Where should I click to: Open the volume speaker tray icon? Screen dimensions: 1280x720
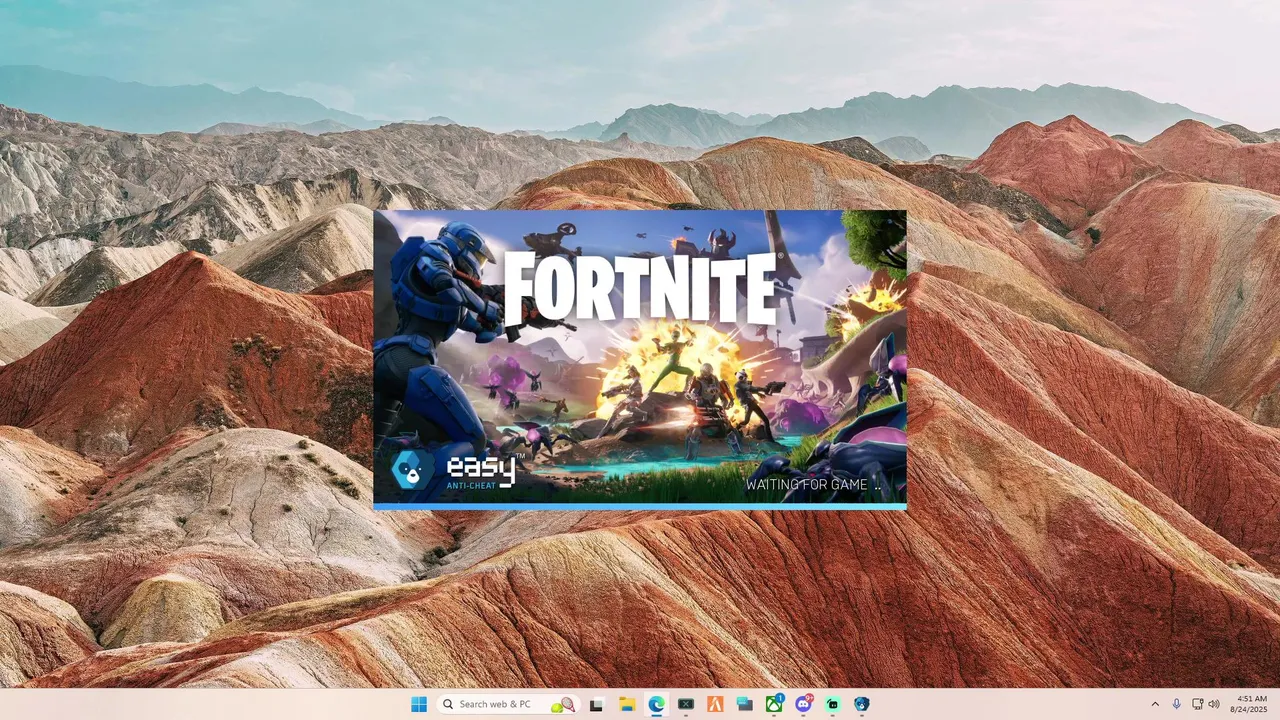[1214, 704]
